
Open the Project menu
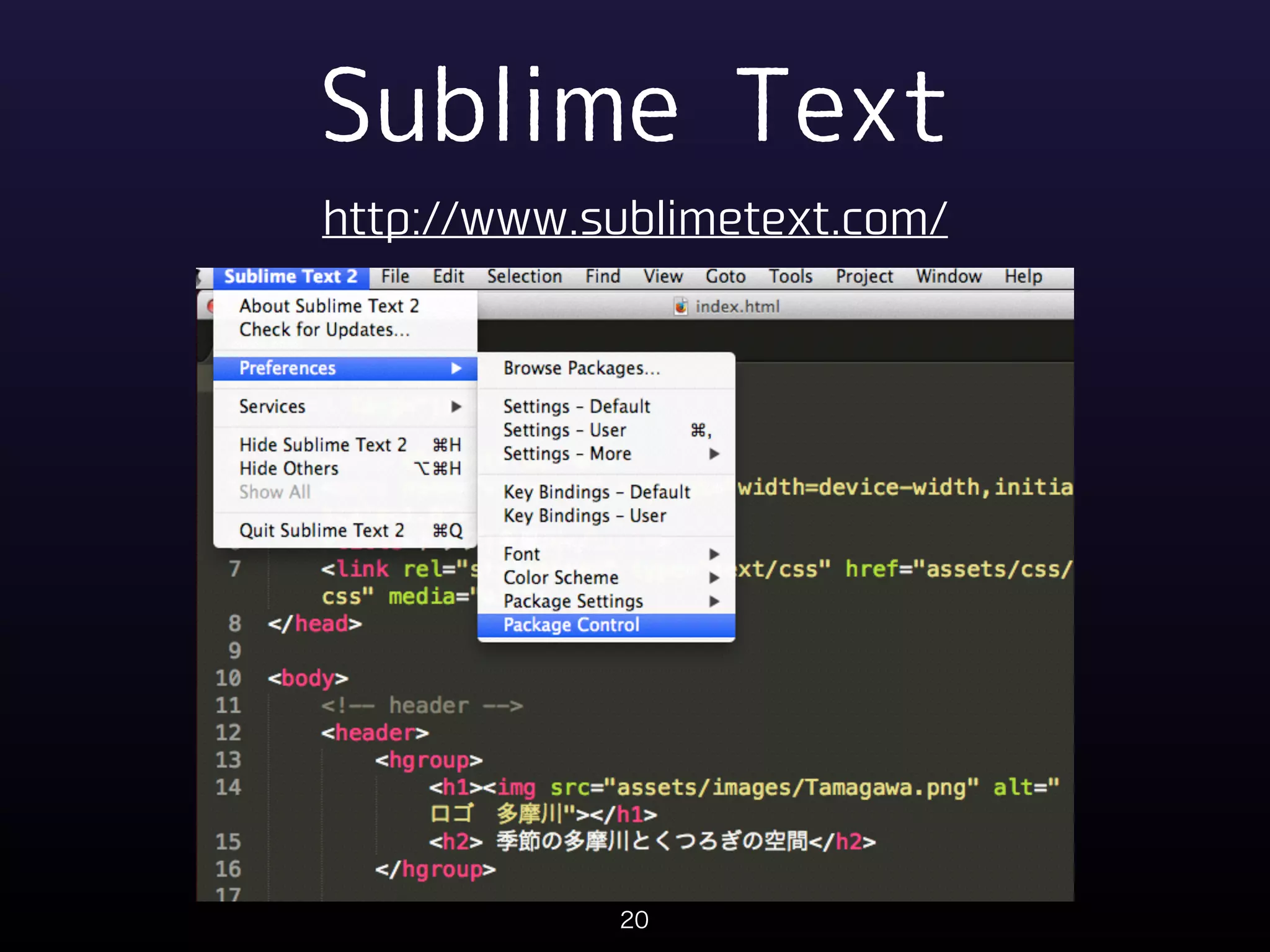pos(864,276)
